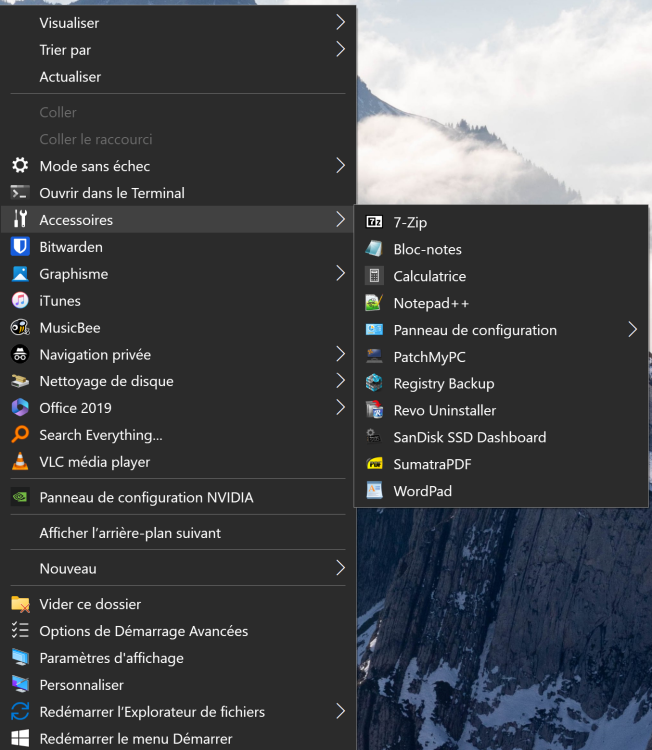Click the Redémarrer l'Explorateur refresh arrows icon
The width and height of the screenshot is (652, 750).
(x=20, y=711)
